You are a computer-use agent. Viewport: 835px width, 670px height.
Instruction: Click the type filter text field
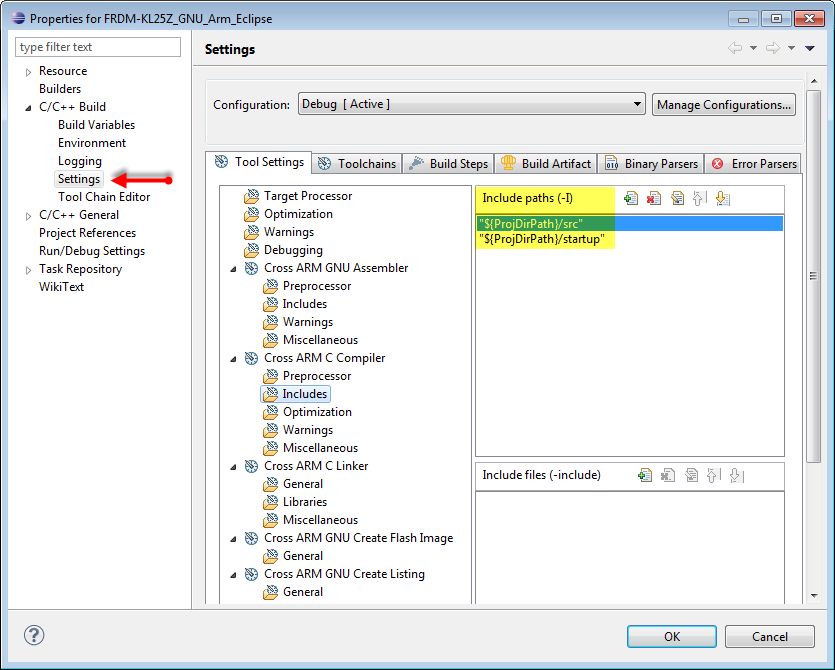pyautogui.click(x=98, y=47)
